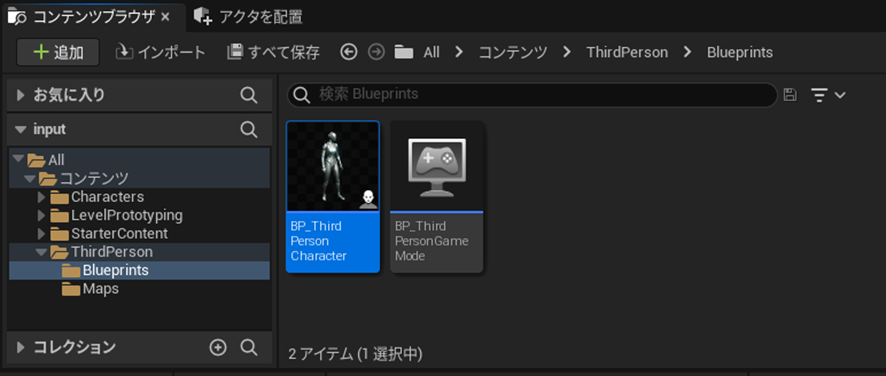Click the LevelPrototyping folder icon in tree

59,215
